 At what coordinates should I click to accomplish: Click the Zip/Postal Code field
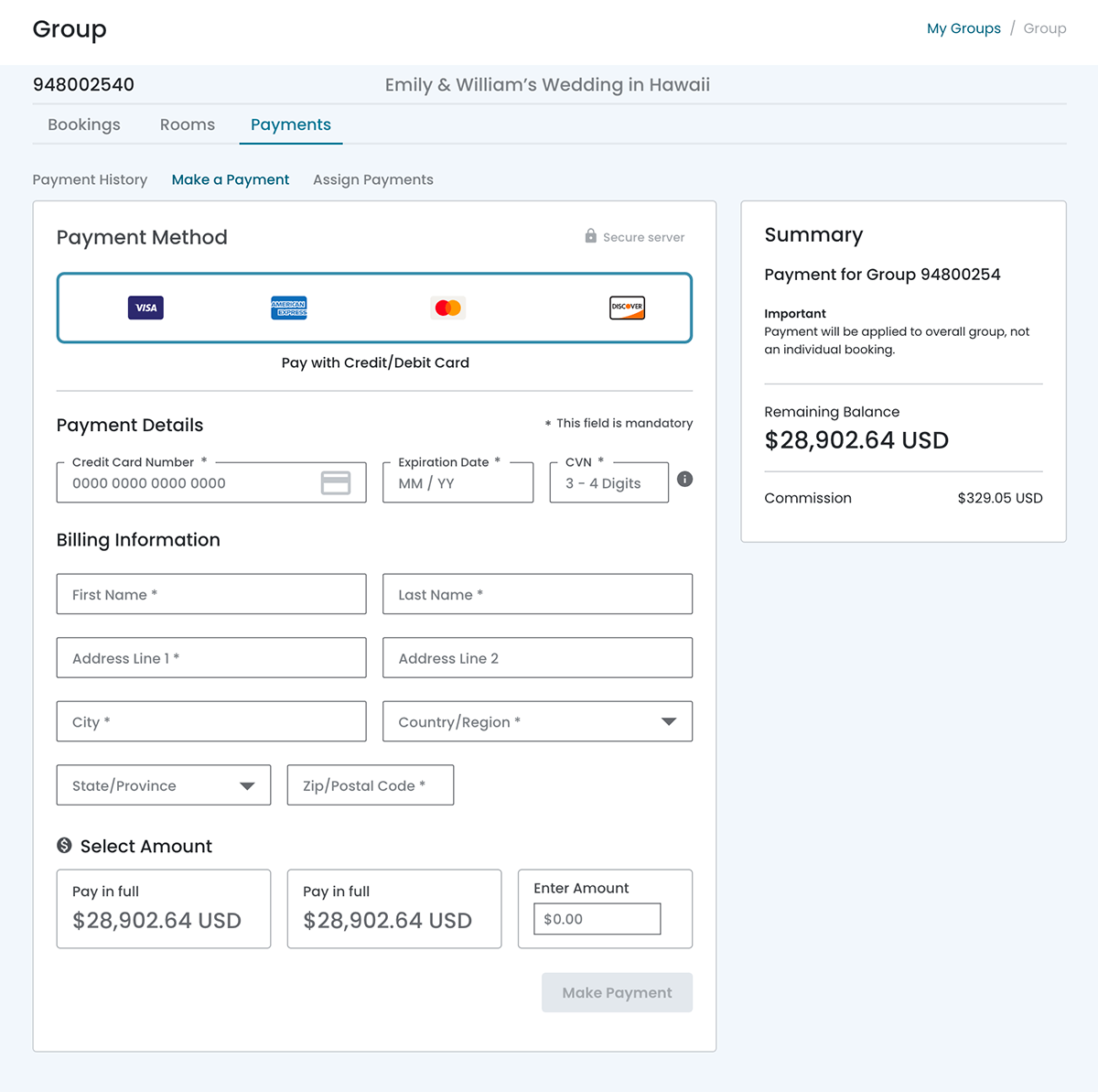tap(371, 785)
